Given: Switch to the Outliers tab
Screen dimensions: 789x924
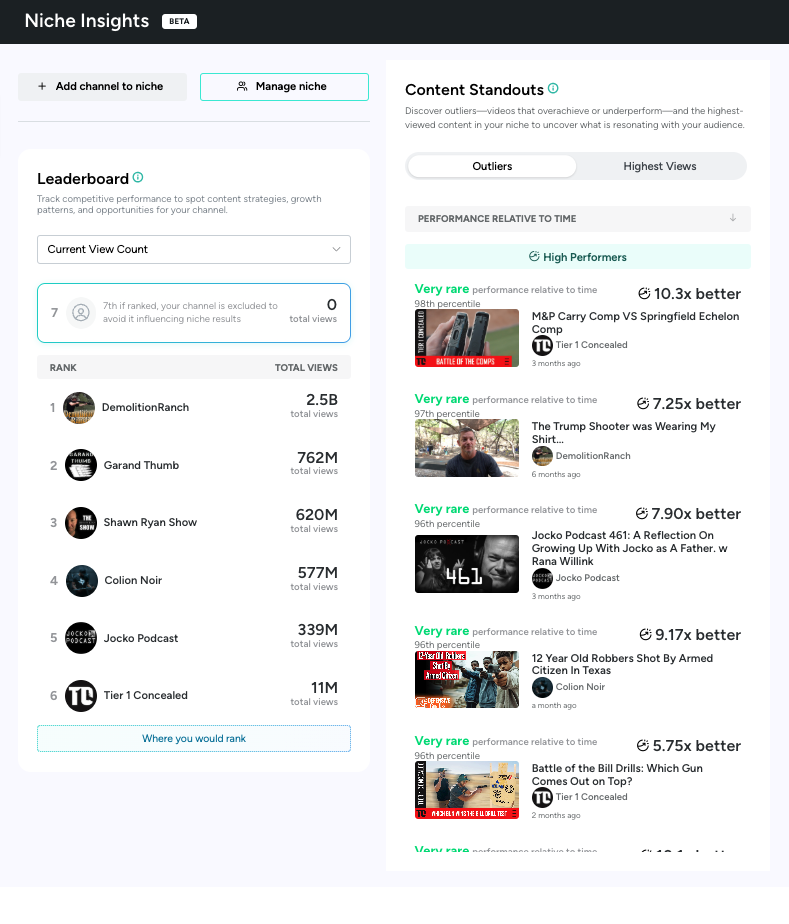Looking at the screenshot, I should [x=492, y=166].
